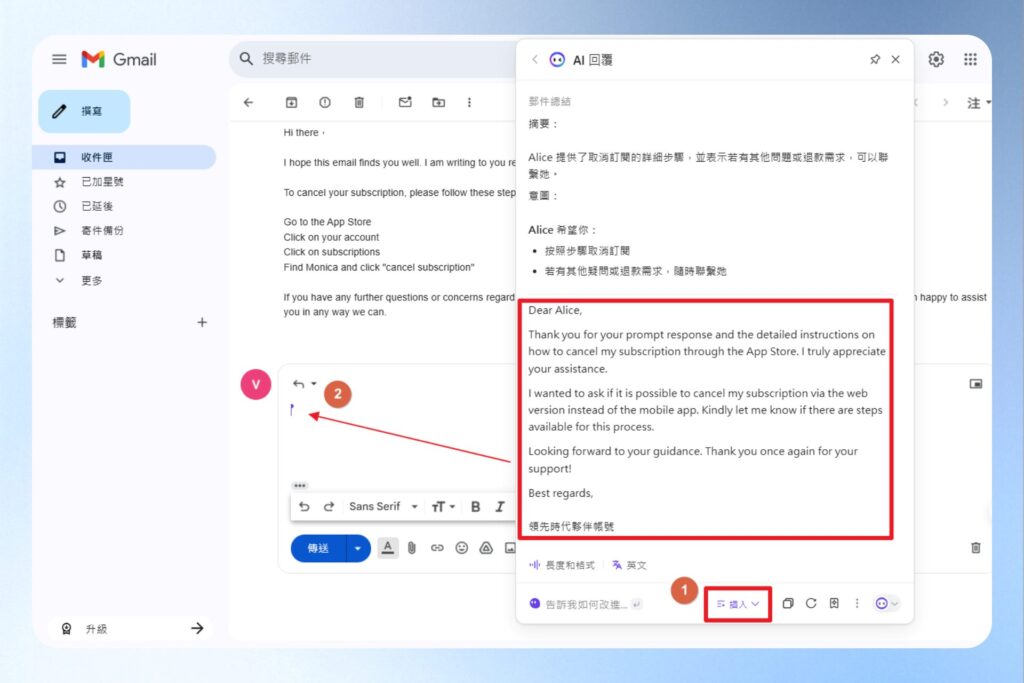This screenshot has height=683, width=1024.
Task: Delete the email with trash icon
Action: click(359, 102)
